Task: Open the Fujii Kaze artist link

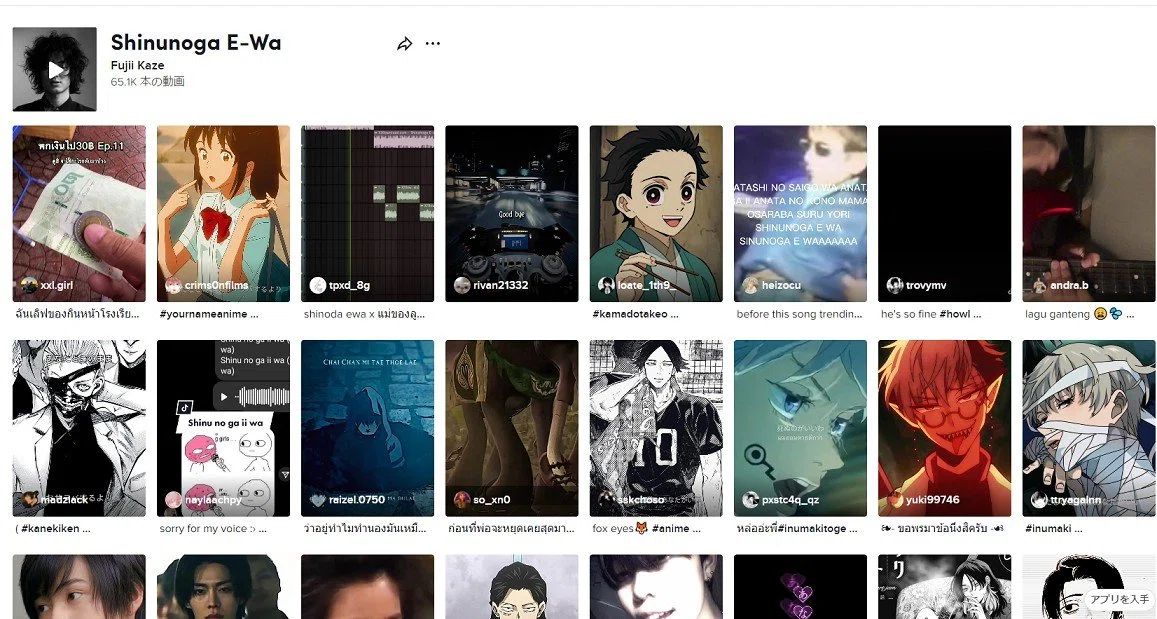Action: coord(137,65)
